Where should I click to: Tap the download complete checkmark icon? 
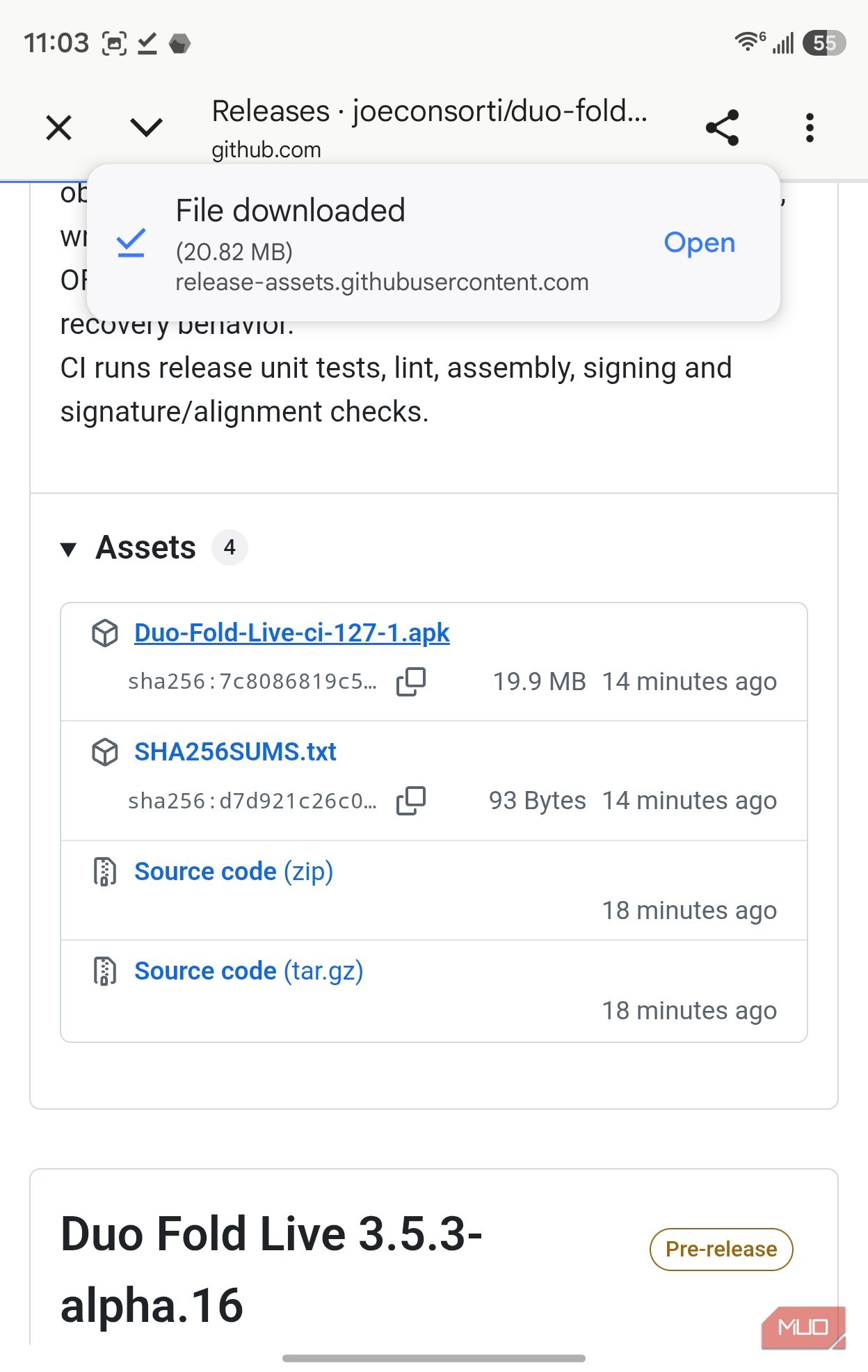click(131, 243)
